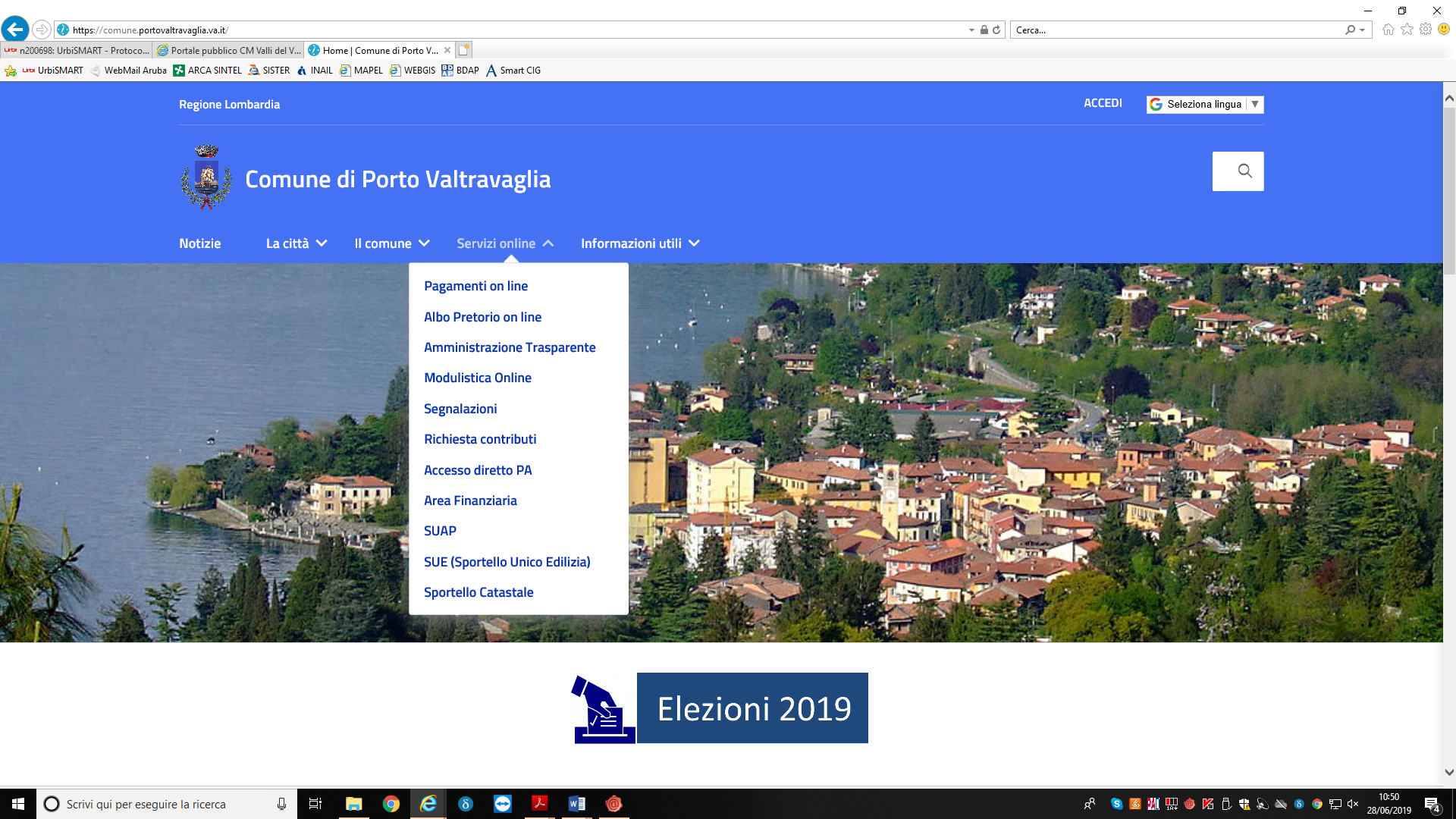This screenshot has width=1456, height=819.
Task: Select Area Finanziaria
Action: tap(470, 500)
